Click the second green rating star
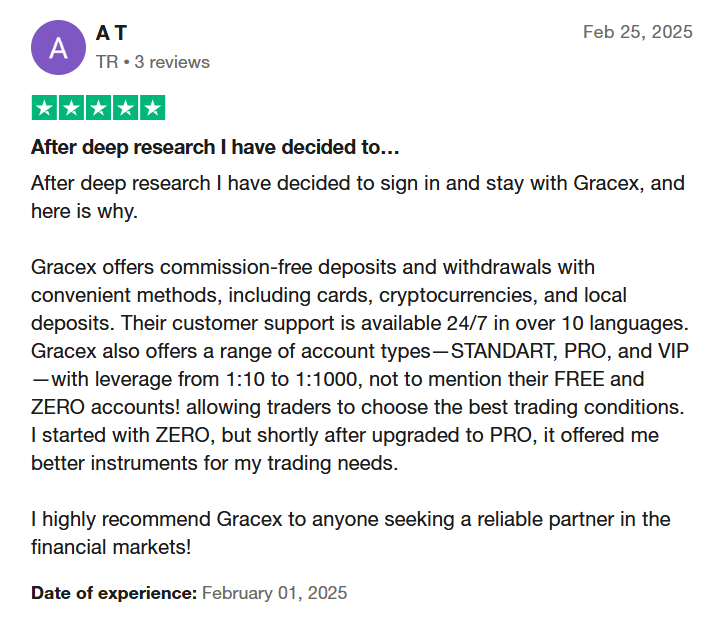Viewport: 727px width, 617px height. tap(71, 108)
